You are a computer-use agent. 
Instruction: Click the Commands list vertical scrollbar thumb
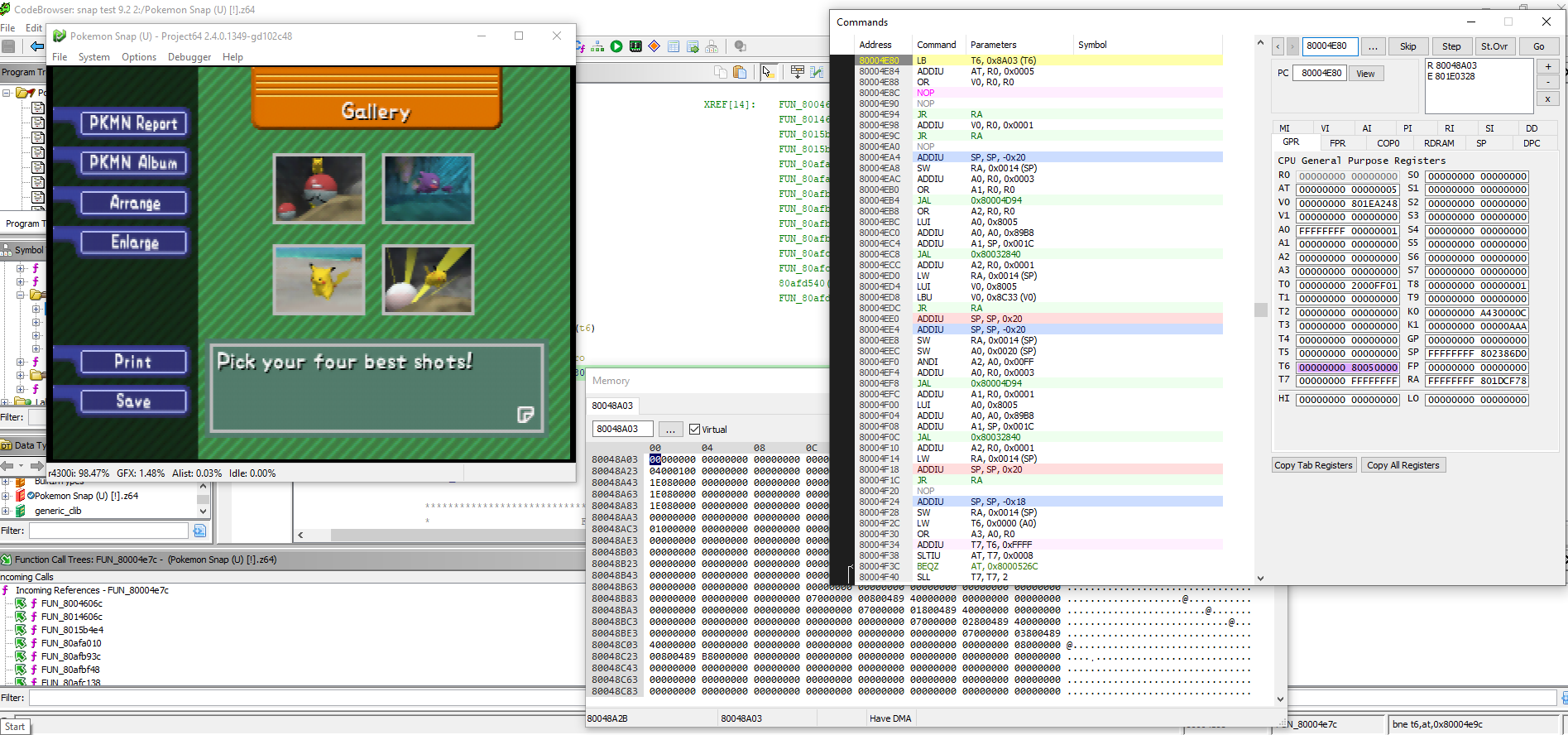point(1260,310)
